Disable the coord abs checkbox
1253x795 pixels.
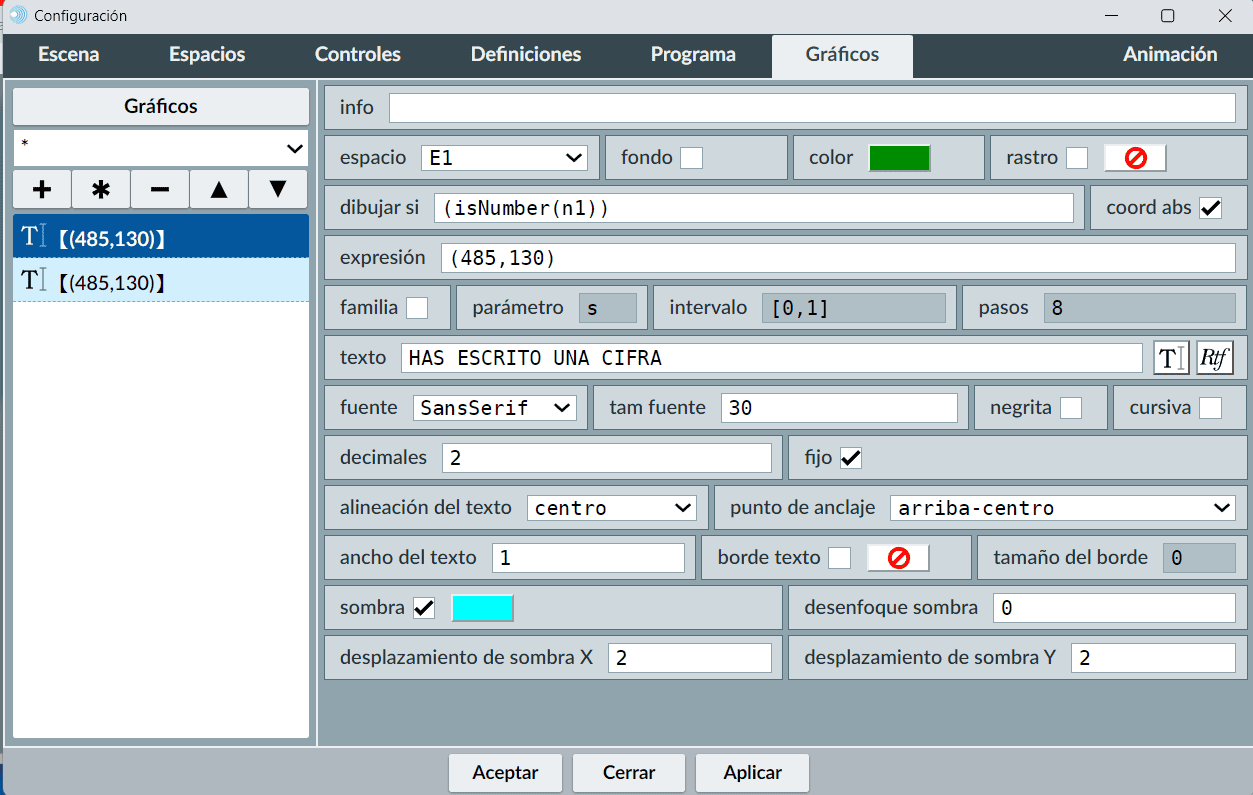pos(1211,208)
